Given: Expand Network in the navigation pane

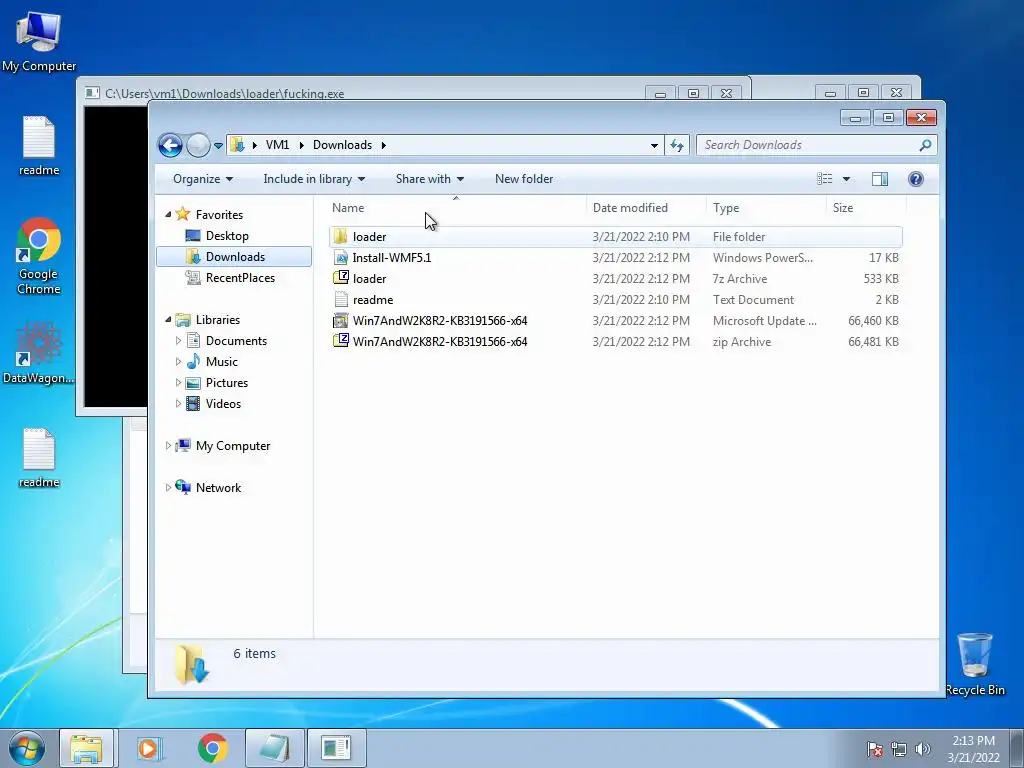Looking at the screenshot, I should coord(168,487).
